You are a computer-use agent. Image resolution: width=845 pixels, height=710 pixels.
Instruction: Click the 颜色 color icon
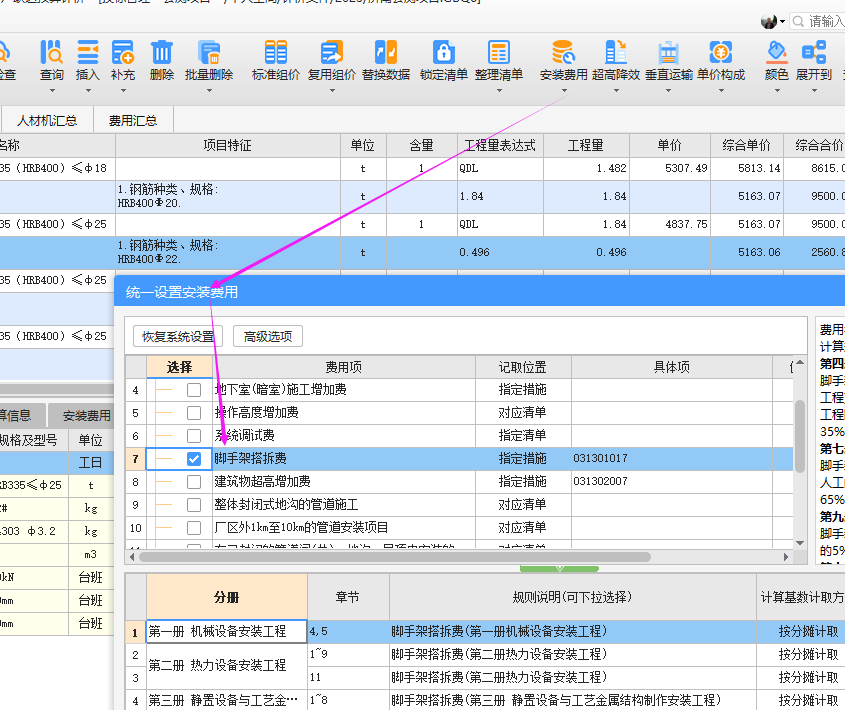777,53
